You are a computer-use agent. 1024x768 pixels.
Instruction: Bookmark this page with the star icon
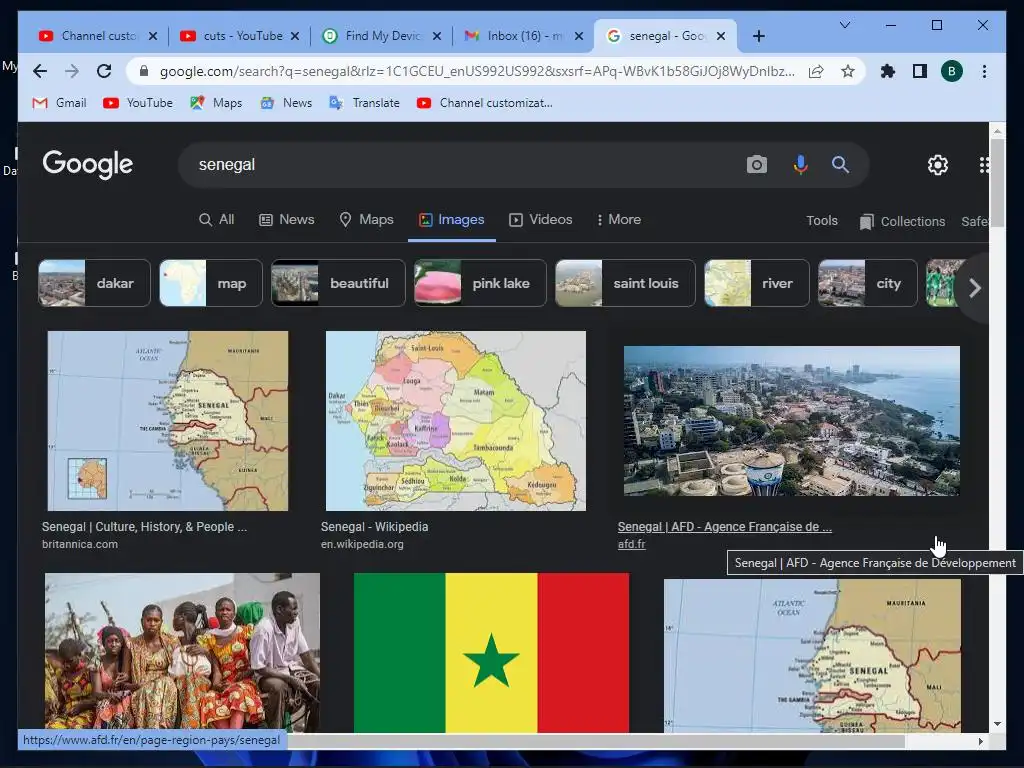point(848,71)
